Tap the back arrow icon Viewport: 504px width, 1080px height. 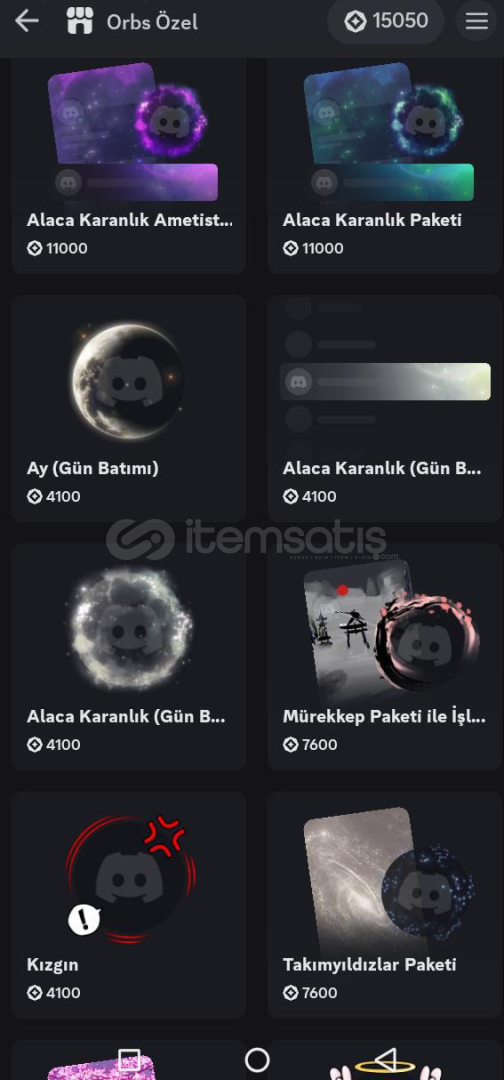pos(27,21)
